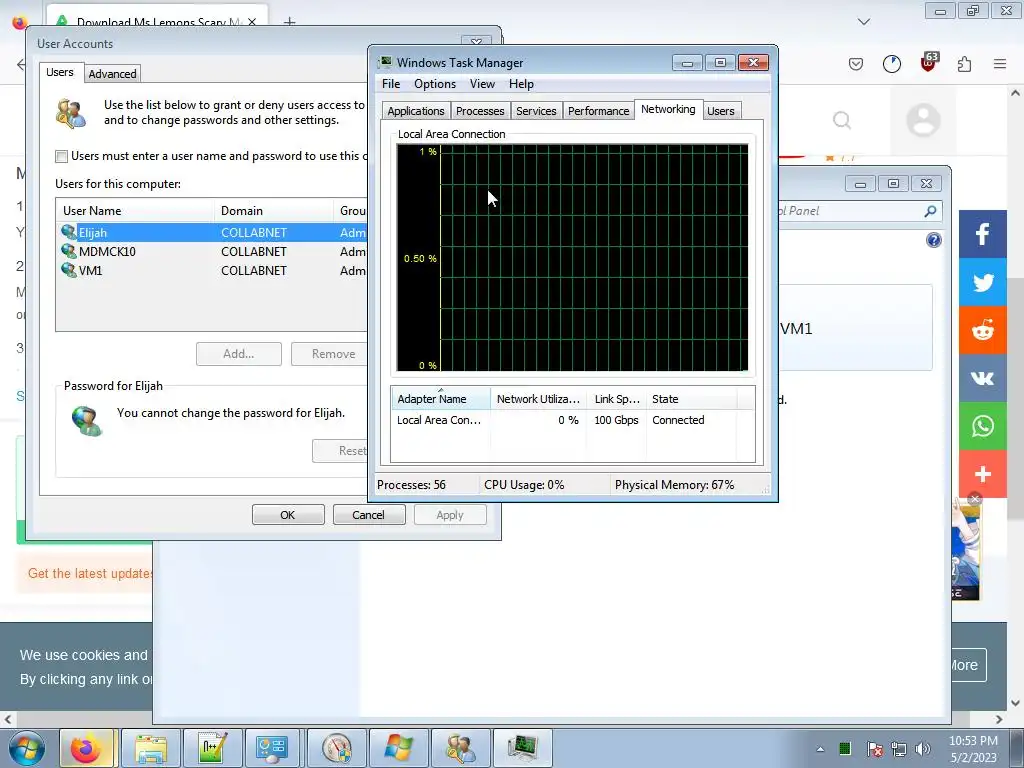1024x768 pixels.
Task: Open the Windows Start menu orb
Action: point(25,748)
